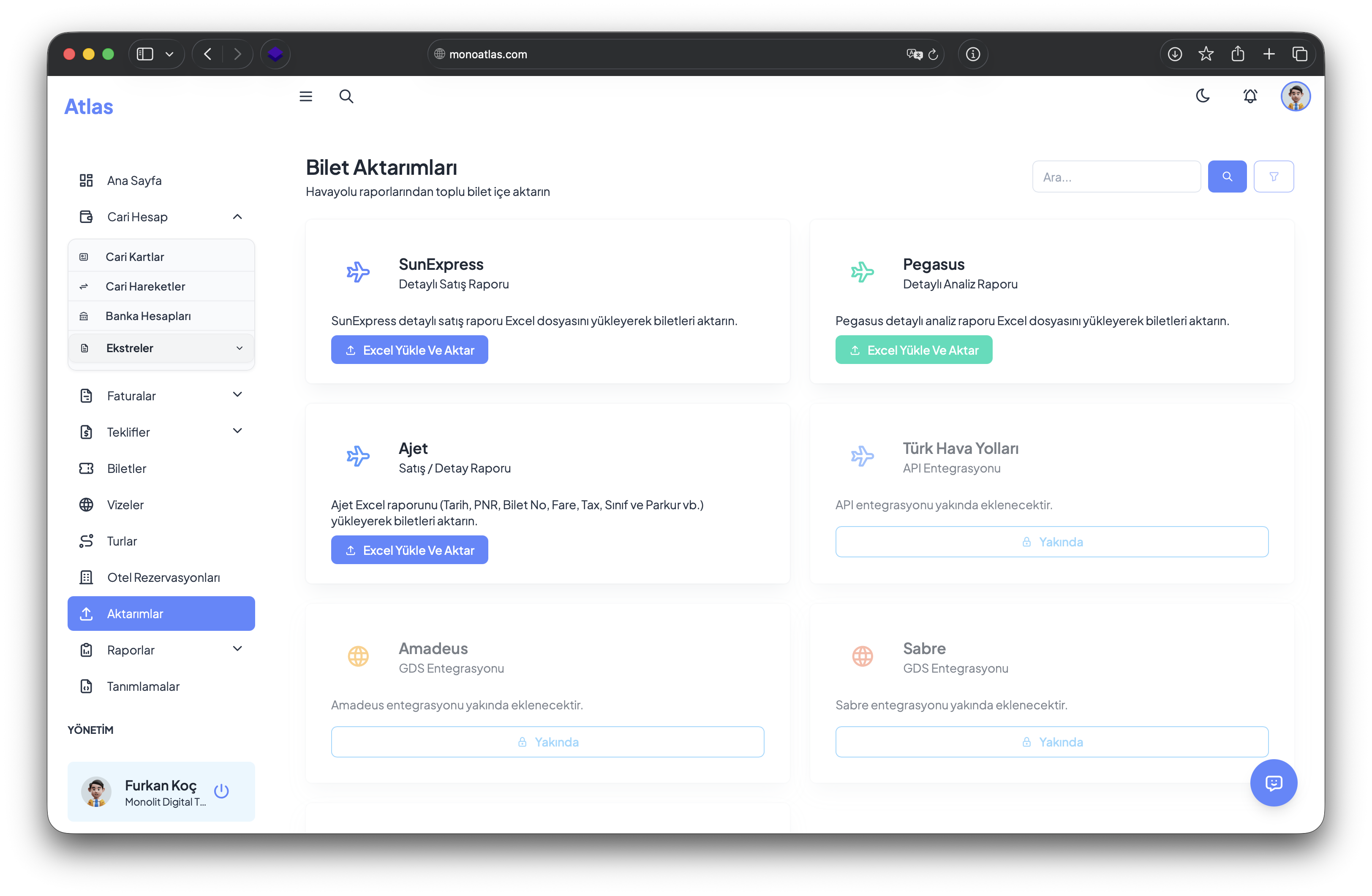Click the Teklifler document icon
The width and height of the screenshot is (1372, 896).
pos(86,432)
